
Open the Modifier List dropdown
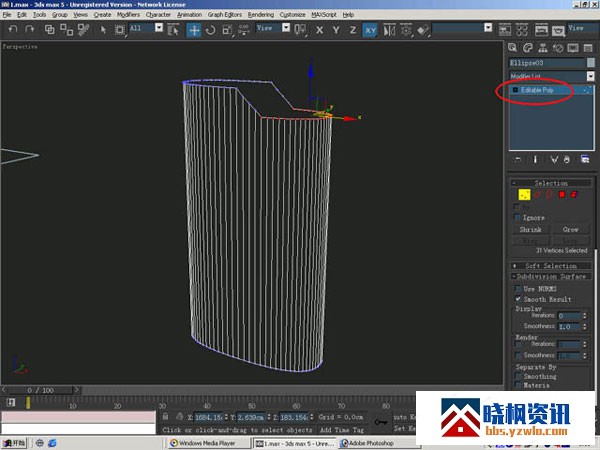click(590, 76)
